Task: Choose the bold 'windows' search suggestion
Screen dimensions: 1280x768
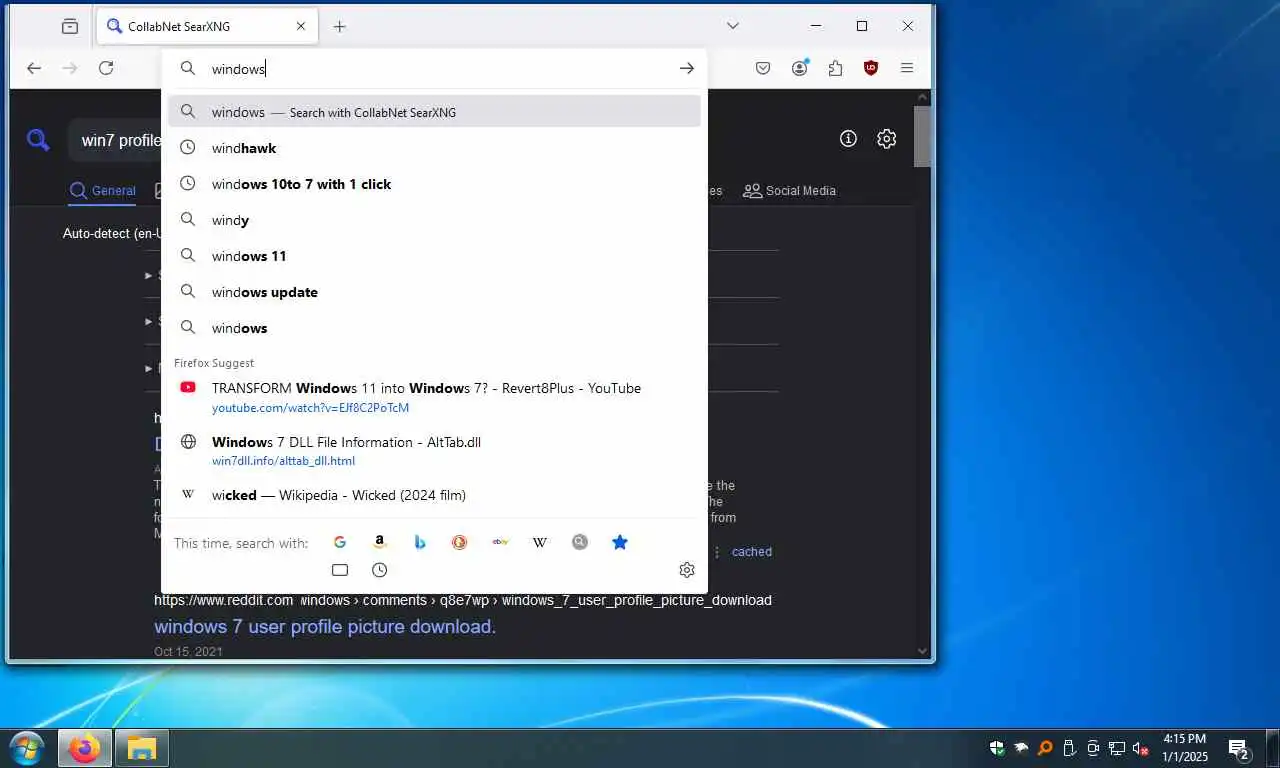Action: pos(434,328)
